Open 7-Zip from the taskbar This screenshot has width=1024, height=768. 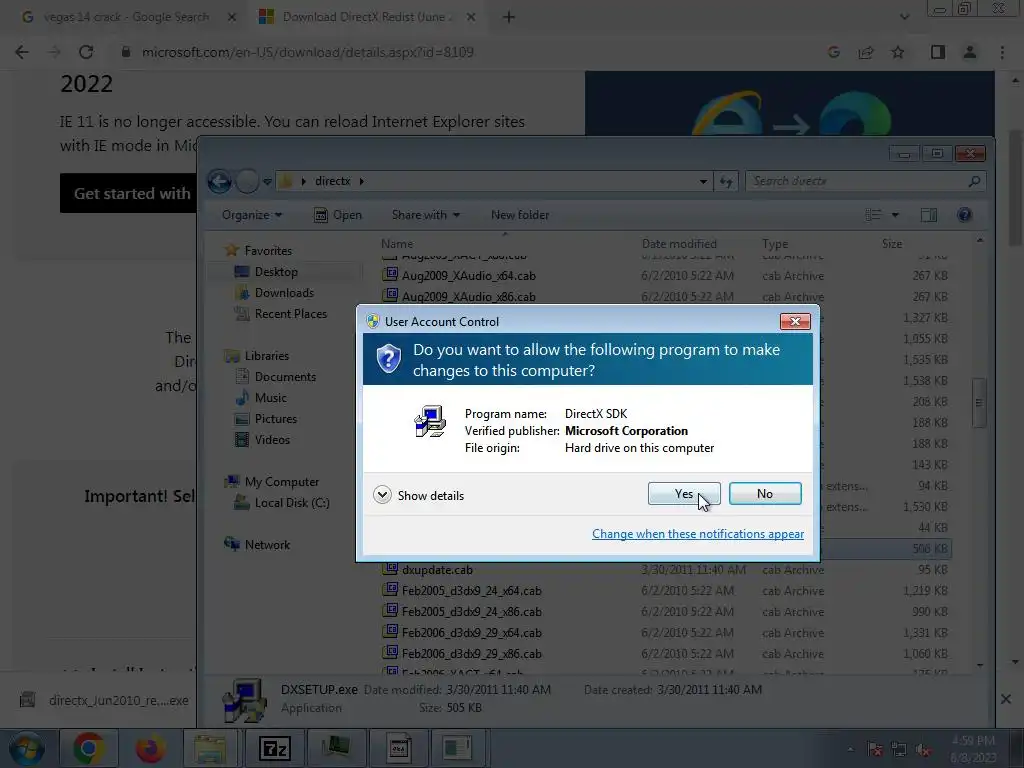click(x=274, y=748)
